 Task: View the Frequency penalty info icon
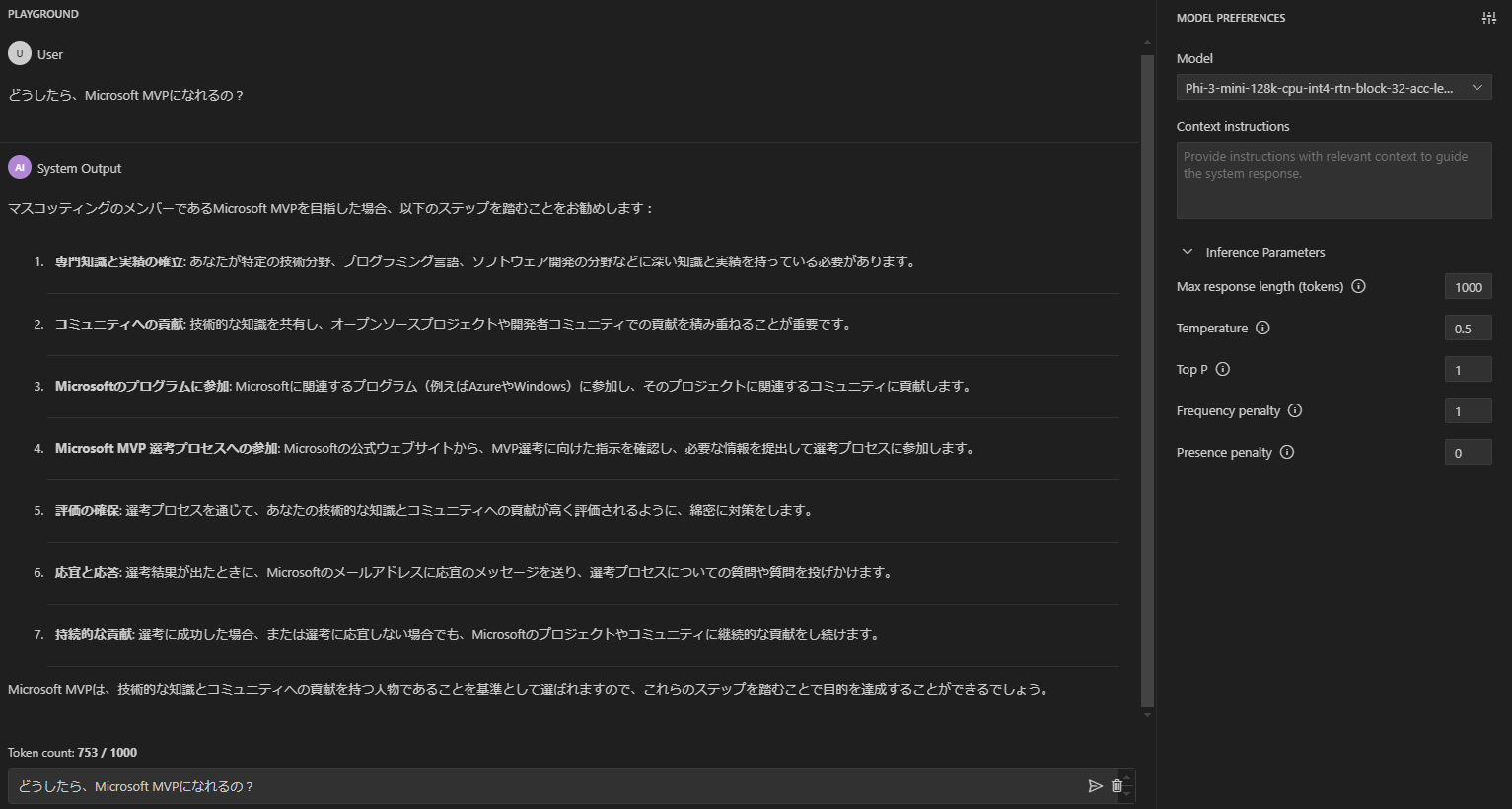pyautogui.click(x=1295, y=410)
